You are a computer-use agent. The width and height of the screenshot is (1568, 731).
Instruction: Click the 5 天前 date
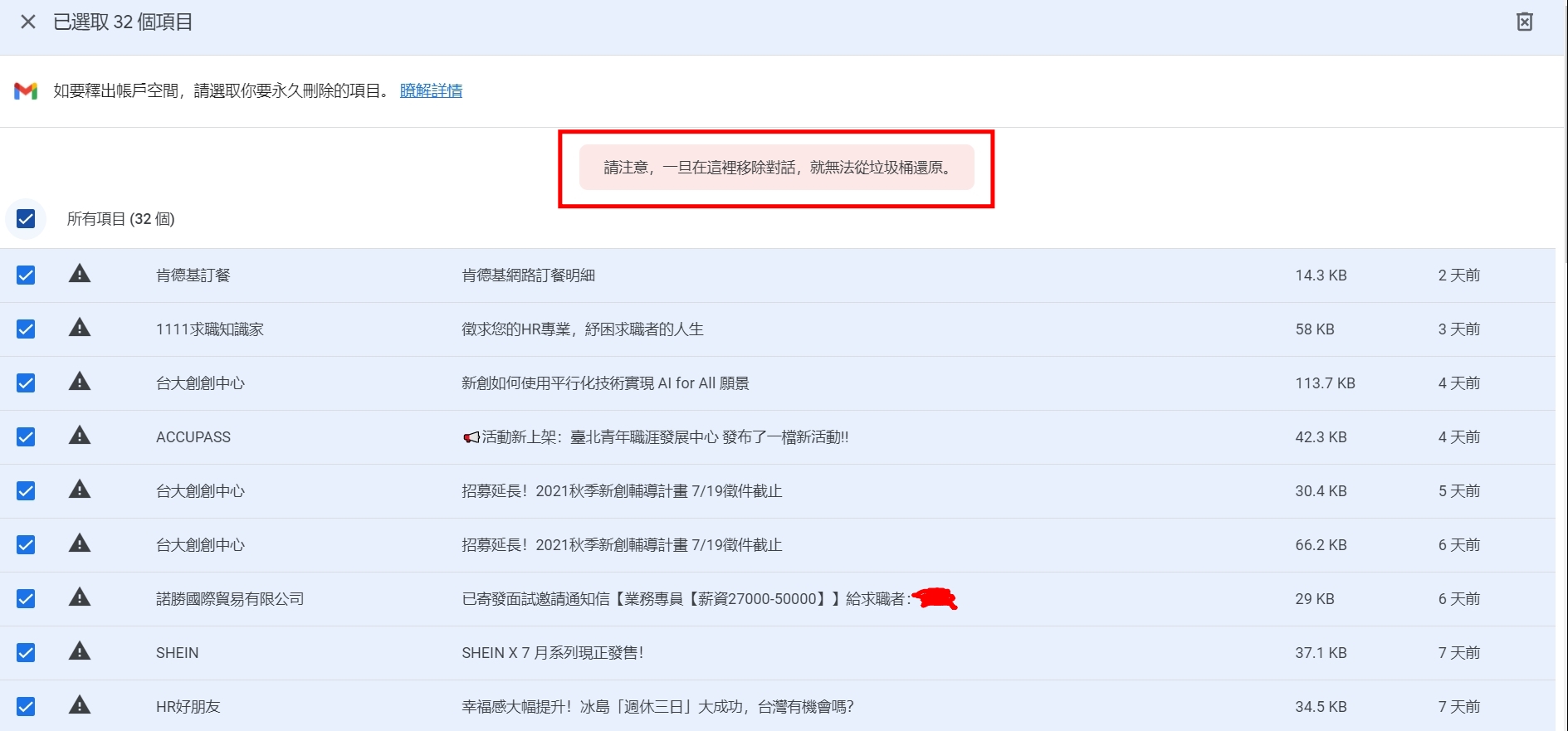coord(1459,491)
